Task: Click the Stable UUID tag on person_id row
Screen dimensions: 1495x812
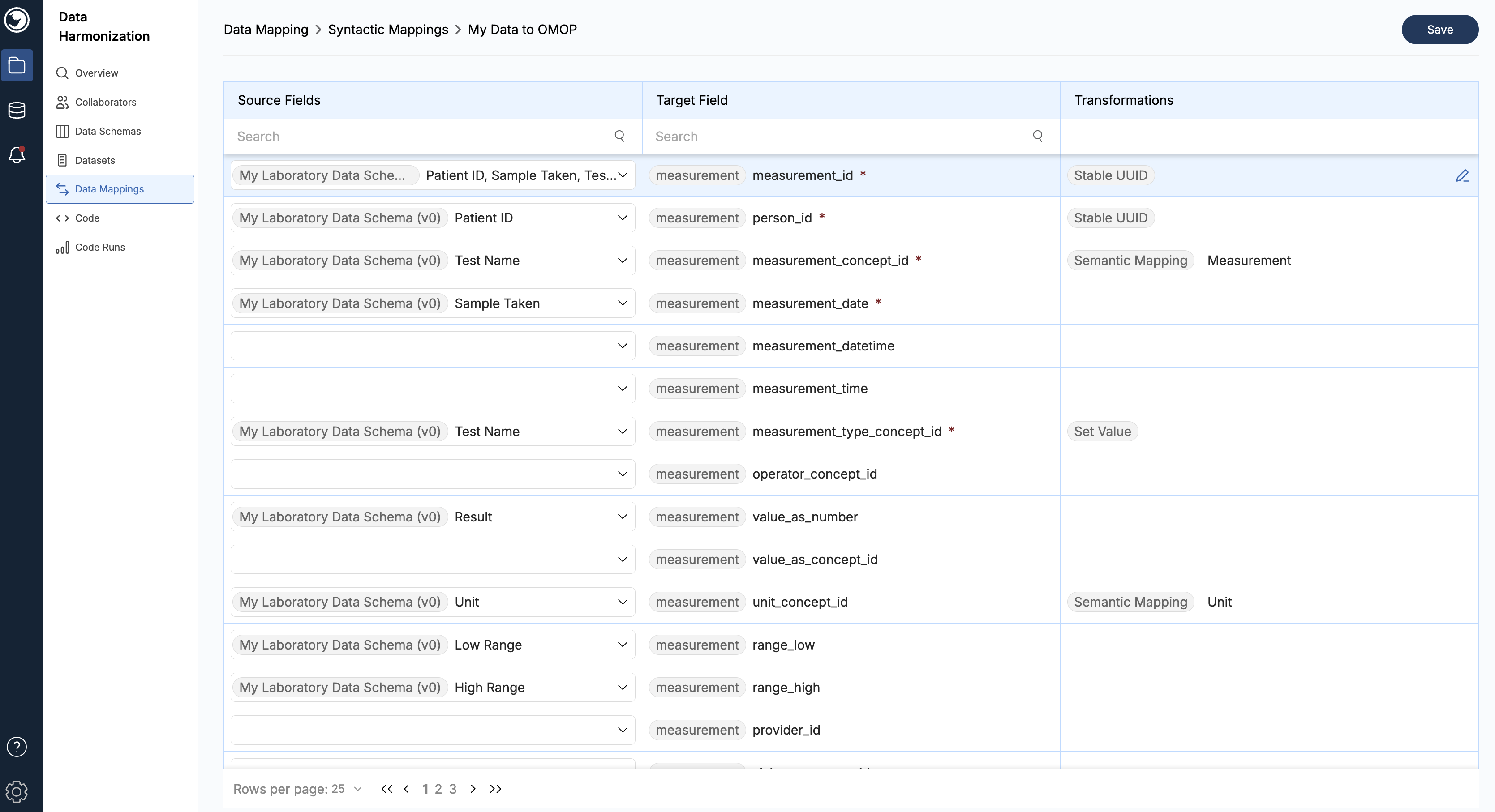Action: coord(1110,218)
